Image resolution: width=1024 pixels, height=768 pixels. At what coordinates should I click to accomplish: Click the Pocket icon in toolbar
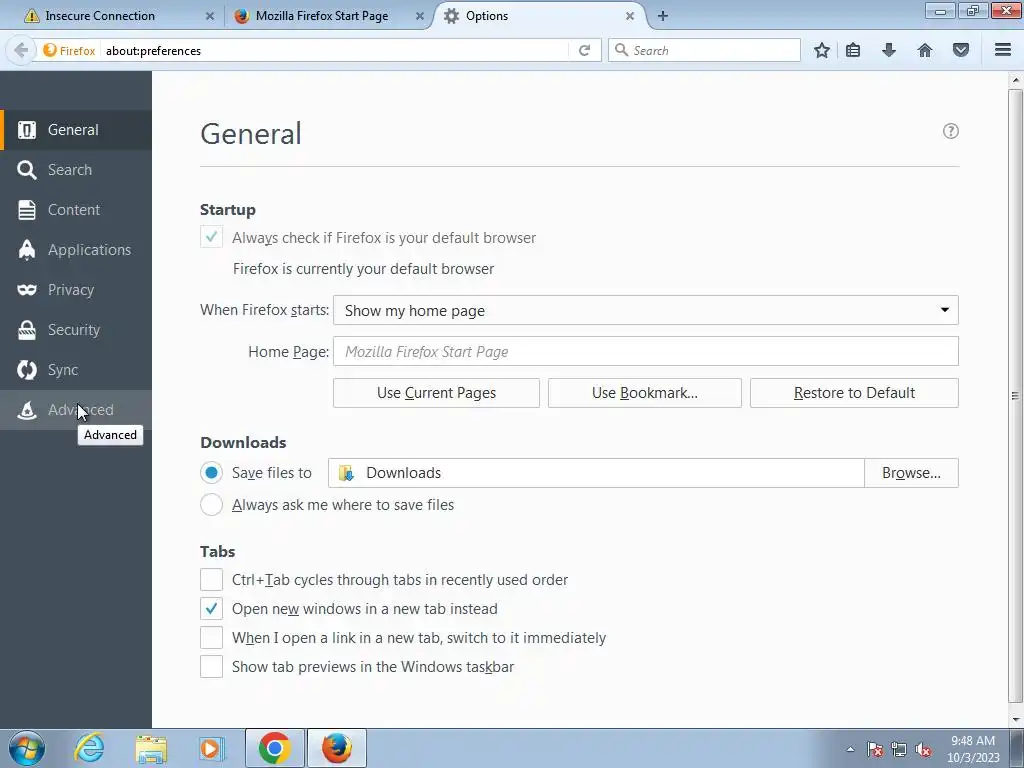click(961, 50)
